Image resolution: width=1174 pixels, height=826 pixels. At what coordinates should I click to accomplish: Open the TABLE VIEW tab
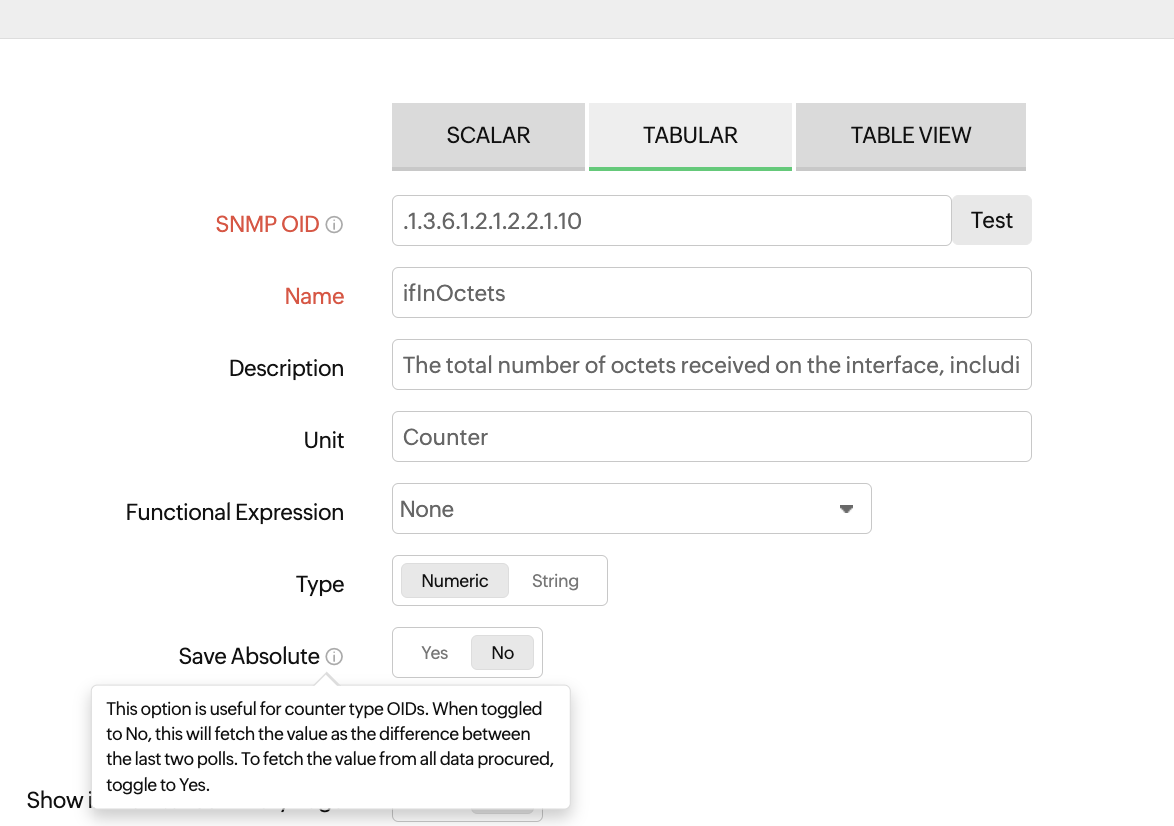[x=910, y=135]
